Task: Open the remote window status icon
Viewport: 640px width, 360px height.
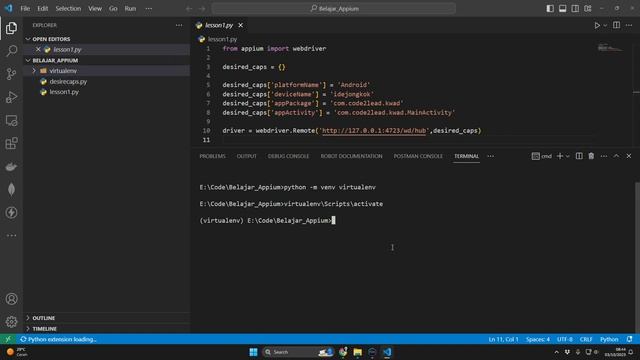Action: [8, 339]
